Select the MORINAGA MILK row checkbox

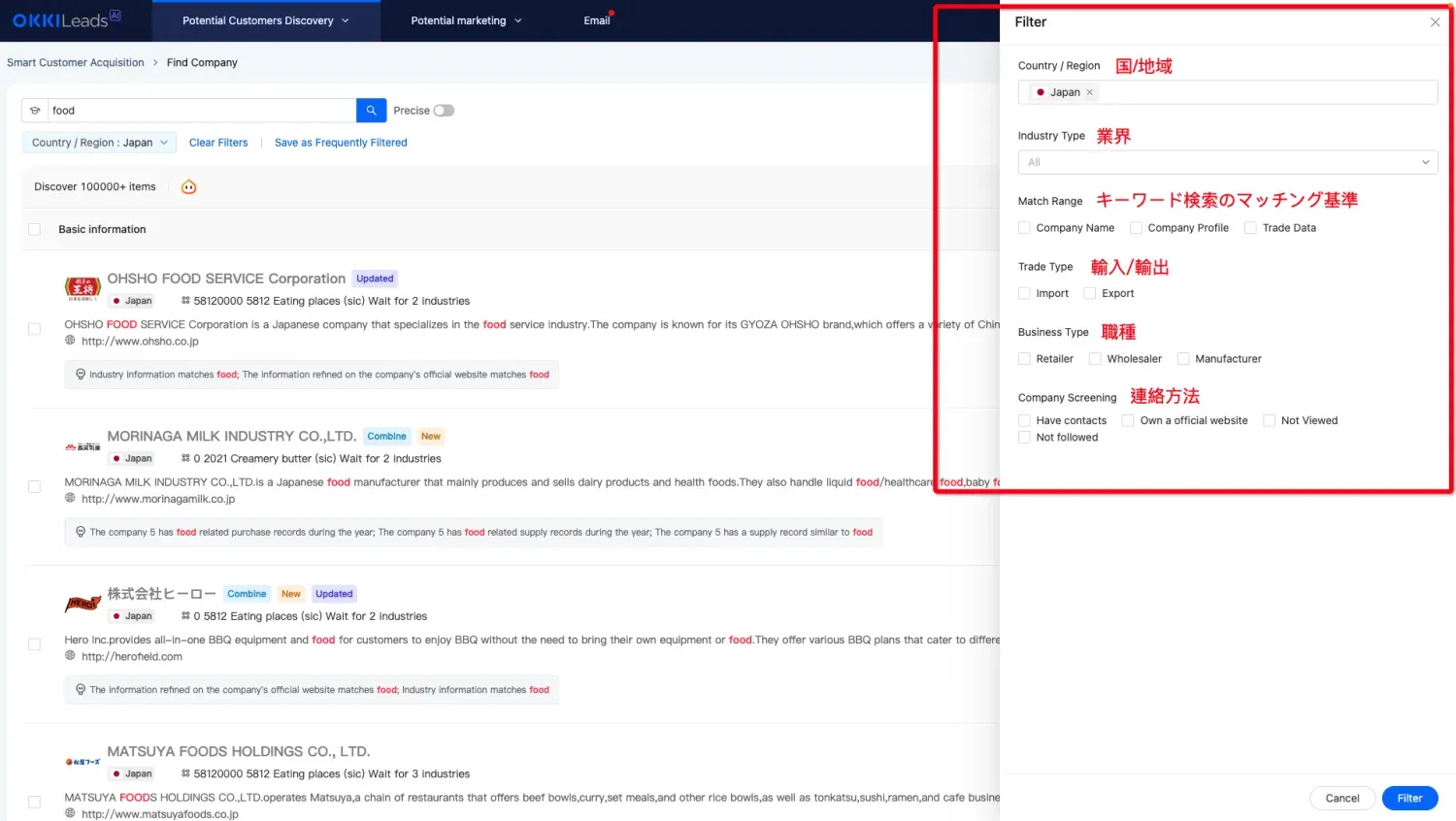34,486
